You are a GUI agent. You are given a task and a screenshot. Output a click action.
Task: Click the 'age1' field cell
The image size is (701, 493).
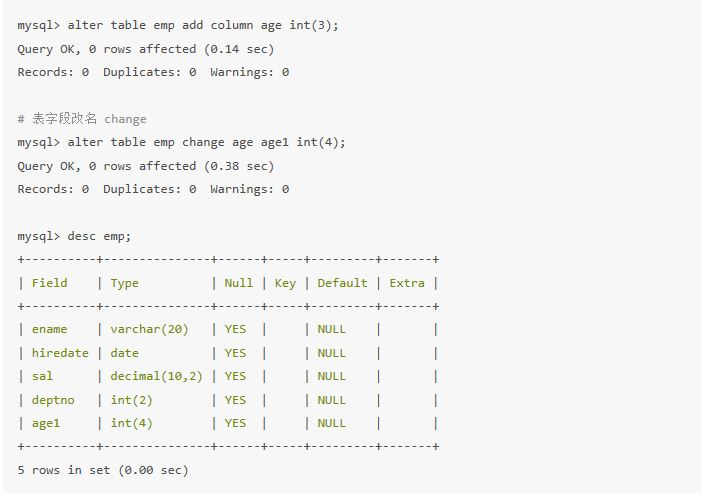[x=46, y=423]
